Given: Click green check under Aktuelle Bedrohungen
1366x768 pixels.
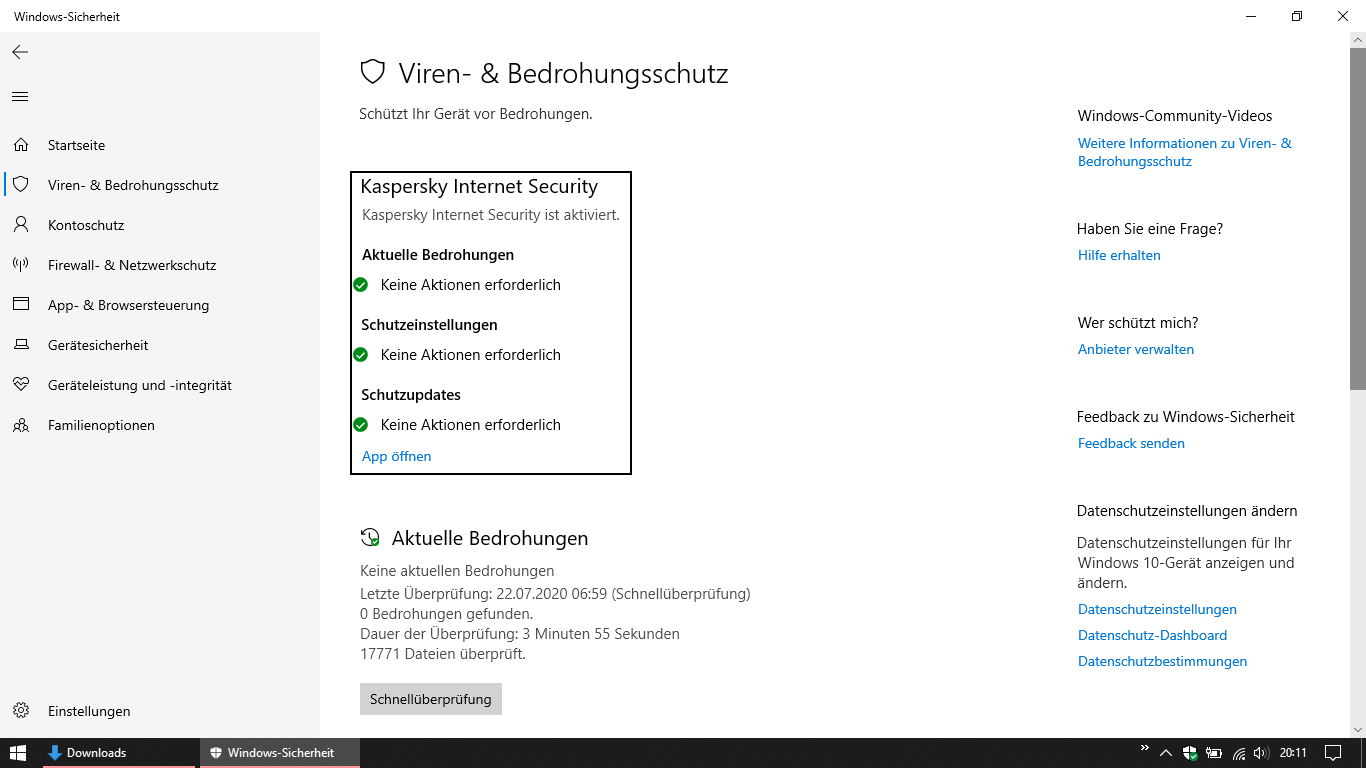Looking at the screenshot, I should pyautogui.click(x=361, y=285).
